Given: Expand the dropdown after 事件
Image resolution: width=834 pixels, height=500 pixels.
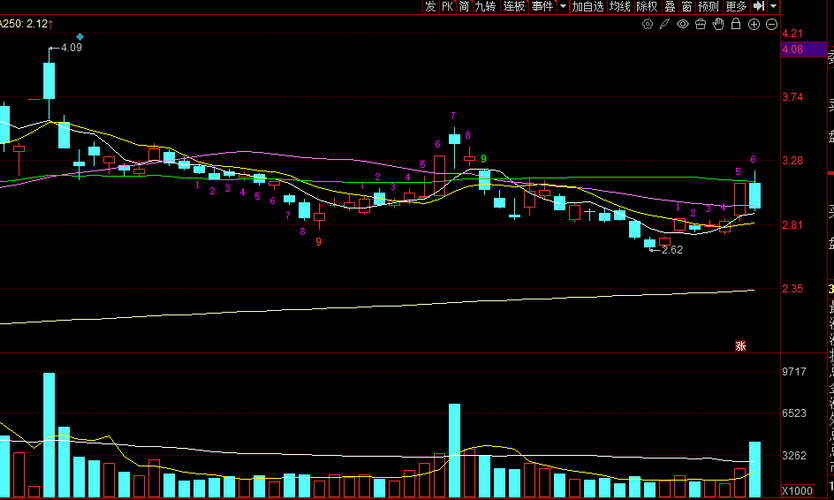Looking at the screenshot, I should coord(563,6).
